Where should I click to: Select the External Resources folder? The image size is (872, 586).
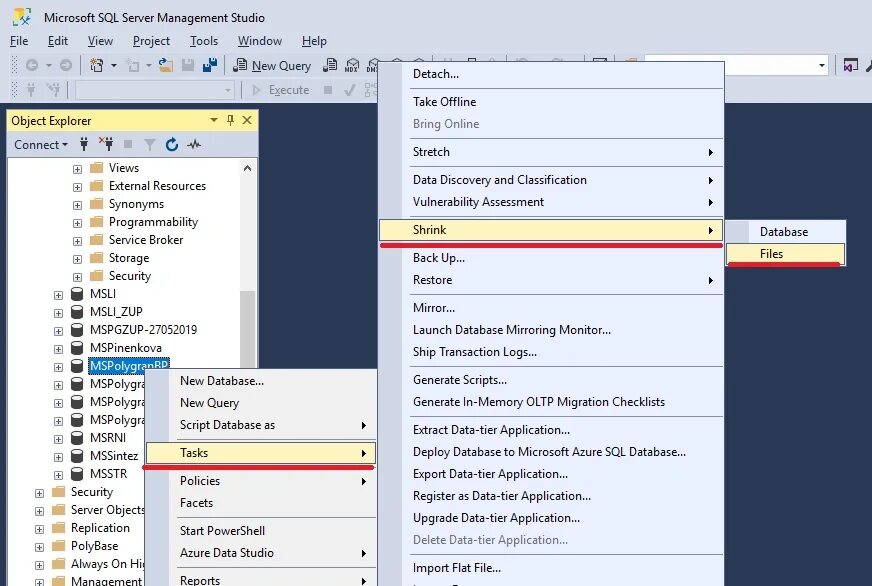(x=157, y=186)
